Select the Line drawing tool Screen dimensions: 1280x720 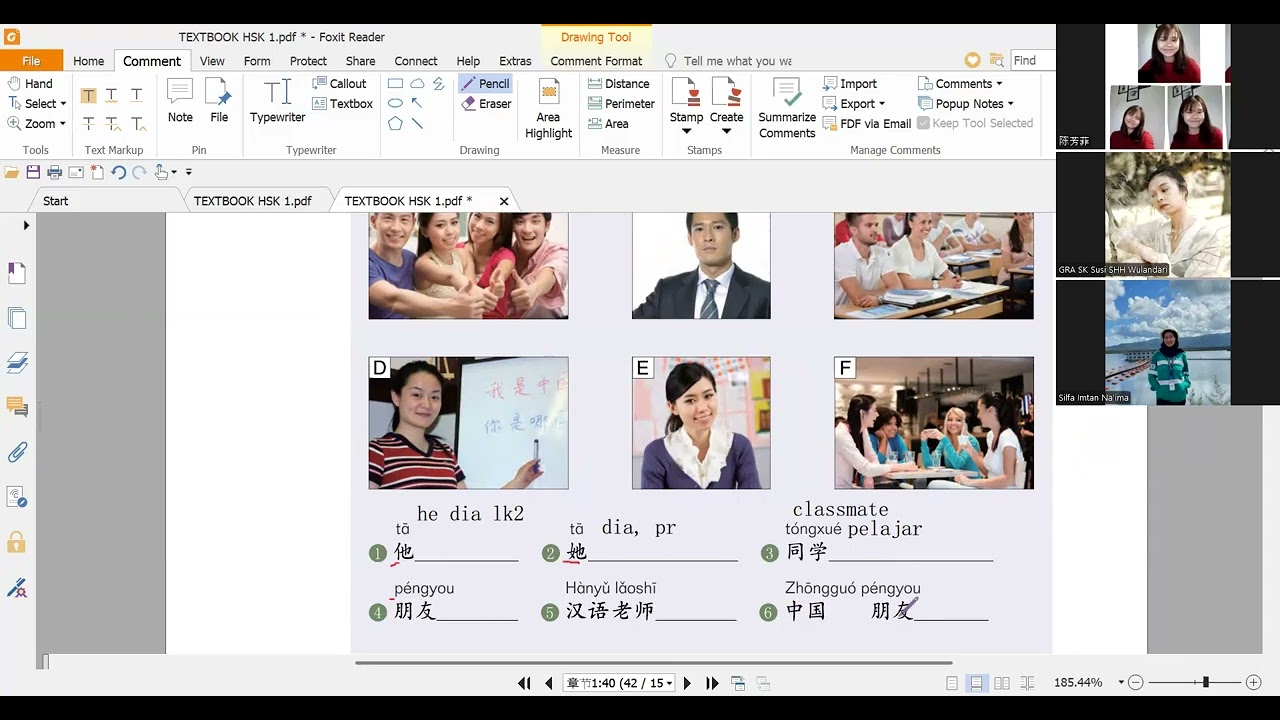point(417,123)
